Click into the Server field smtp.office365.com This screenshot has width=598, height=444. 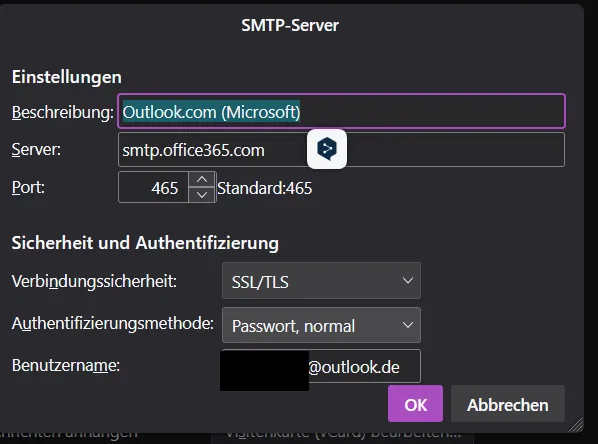point(341,150)
